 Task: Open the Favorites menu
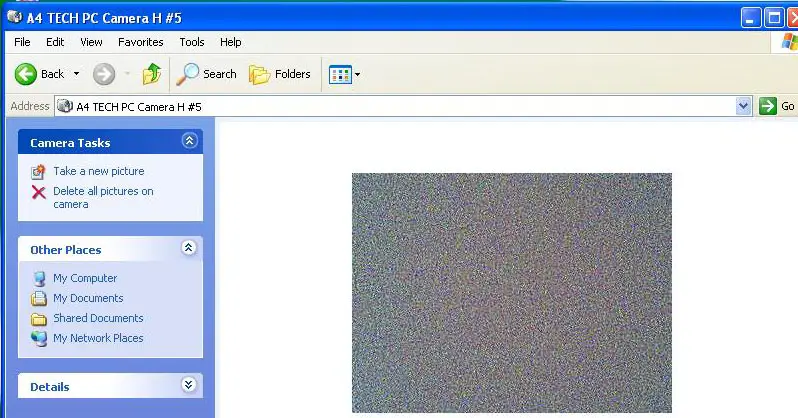tap(140, 42)
